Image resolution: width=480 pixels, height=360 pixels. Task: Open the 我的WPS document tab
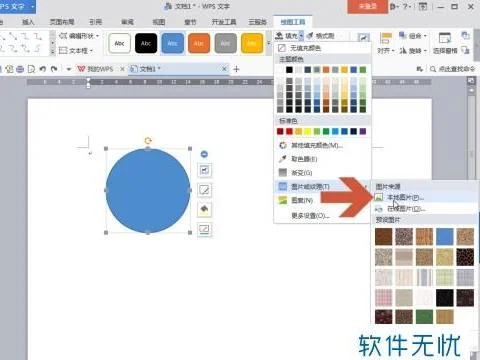click(x=96, y=69)
